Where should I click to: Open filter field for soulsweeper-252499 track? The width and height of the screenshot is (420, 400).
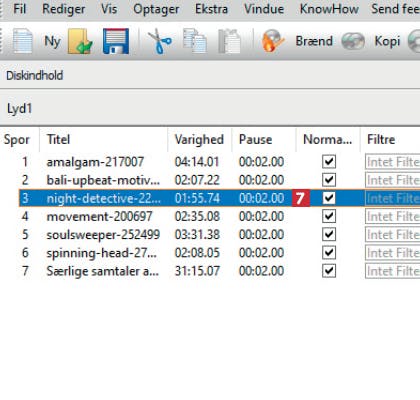click(392, 235)
